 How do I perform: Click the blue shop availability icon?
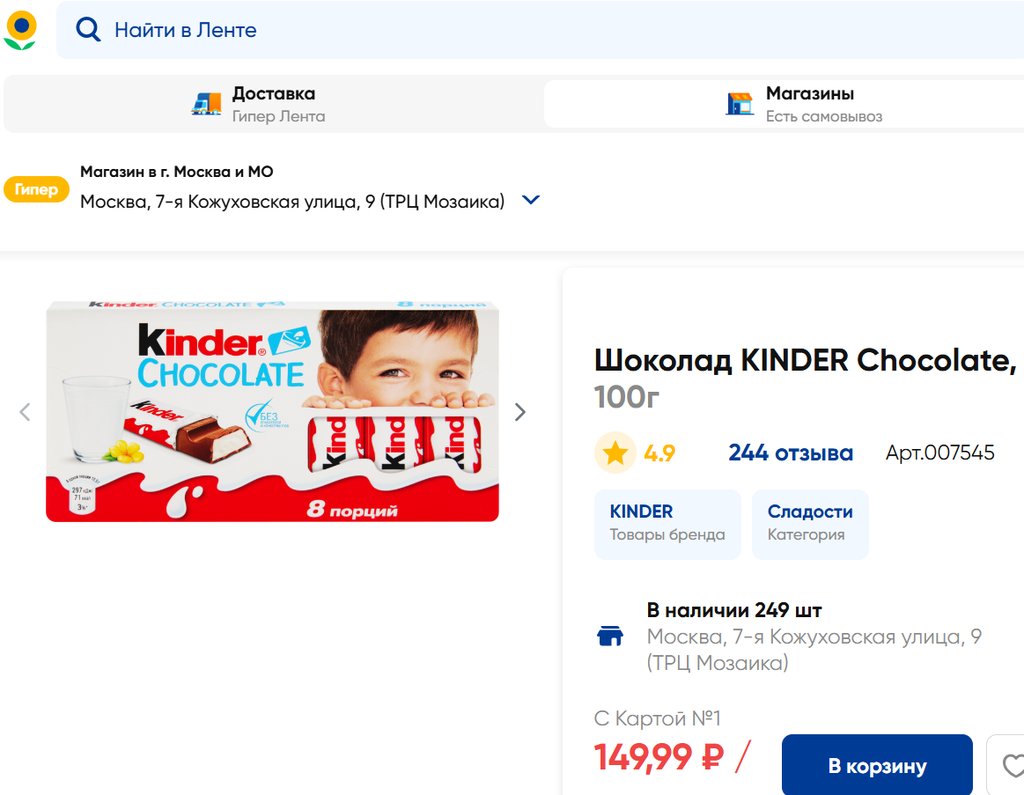click(610, 636)
